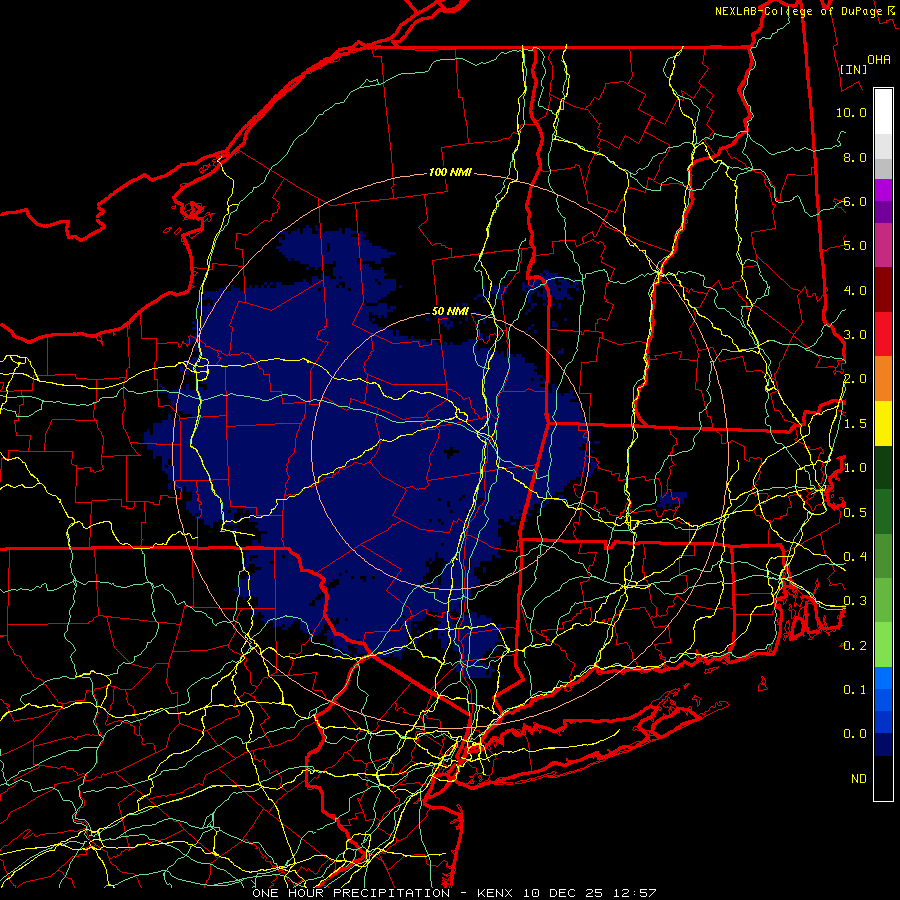
Task: Click the 0.0 legend value
Action: (x=855, y=734)
